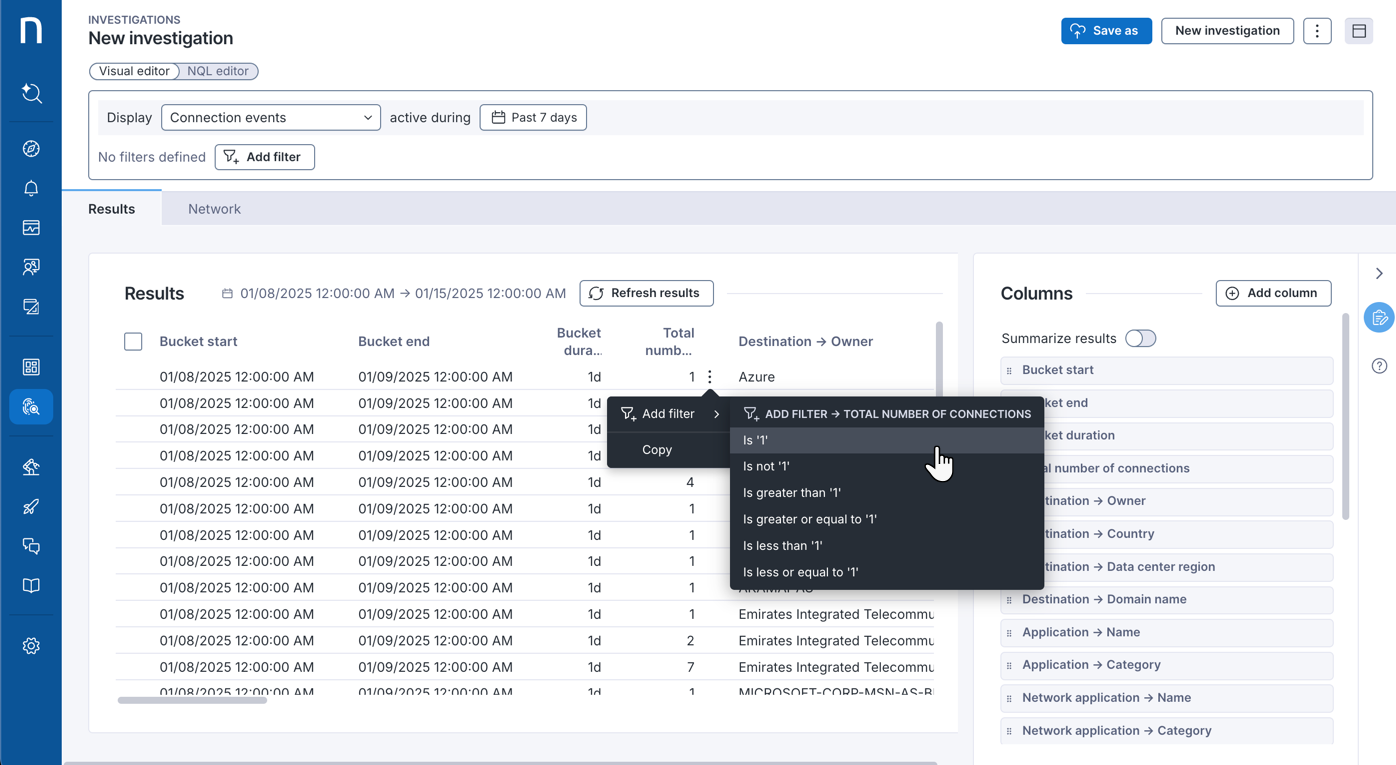1396x765 pixels.
Task: Select the highlighted investigations magnifier sidebar icon
Action: coord(31,407)
